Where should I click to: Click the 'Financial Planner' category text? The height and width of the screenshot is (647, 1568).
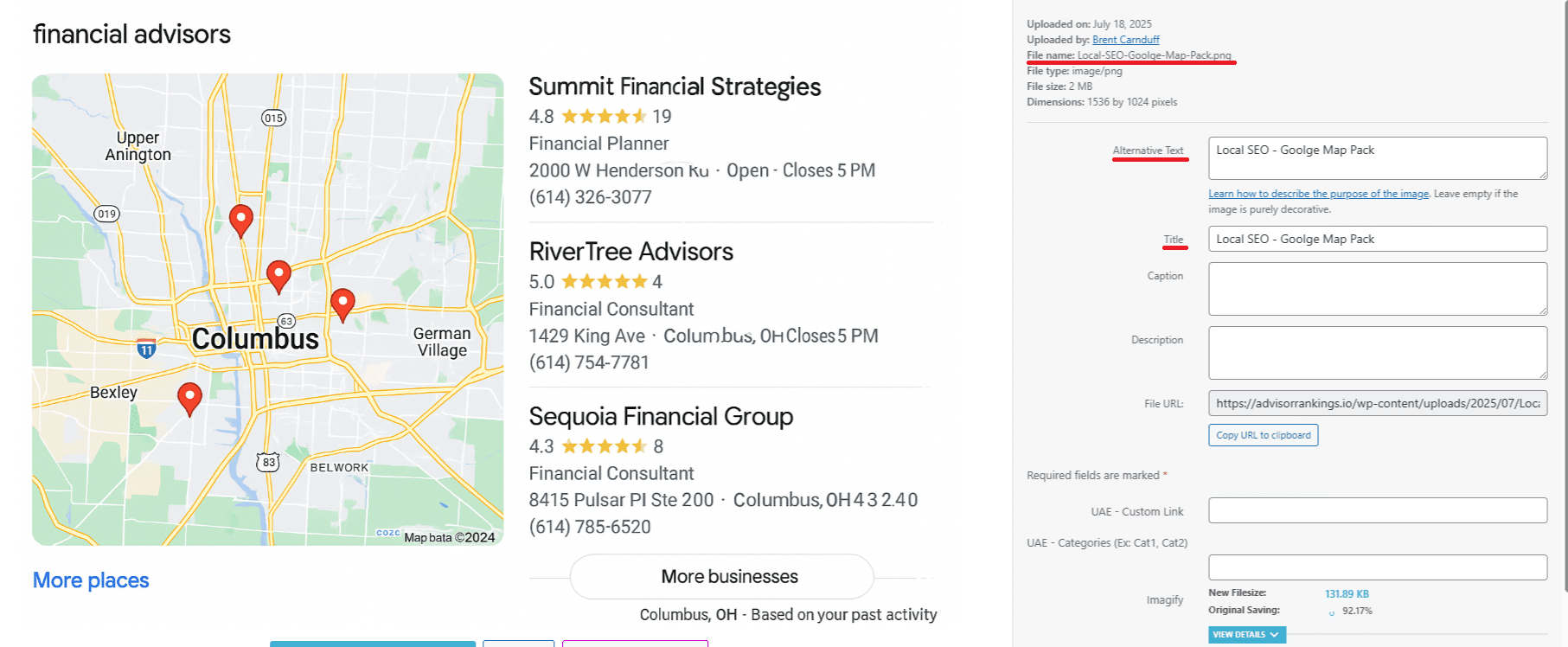tap(598, 144)
